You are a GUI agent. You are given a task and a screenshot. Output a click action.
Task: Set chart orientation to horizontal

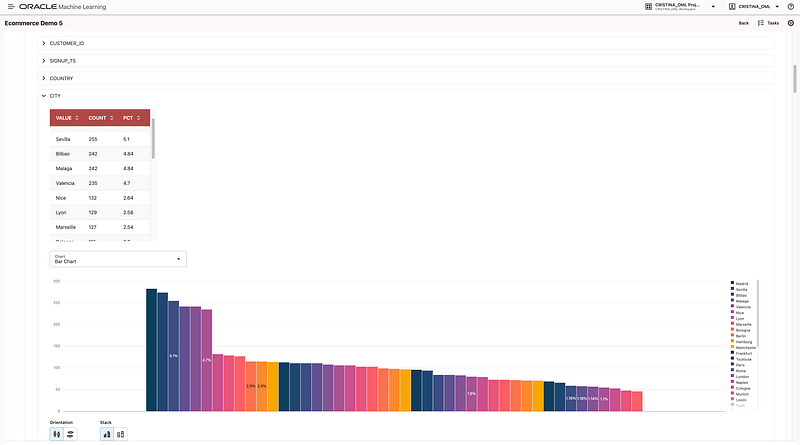69,434
